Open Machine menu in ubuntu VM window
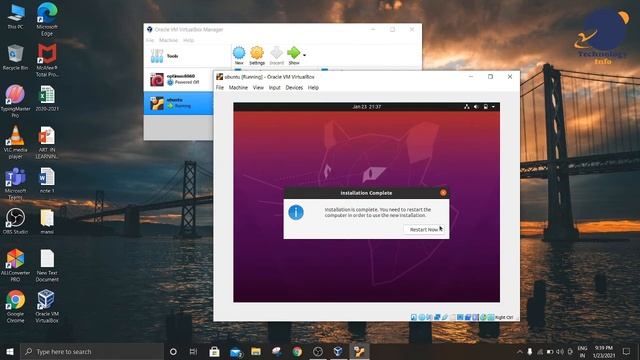Viewport: 640px width, 360px height. [238, 88]
